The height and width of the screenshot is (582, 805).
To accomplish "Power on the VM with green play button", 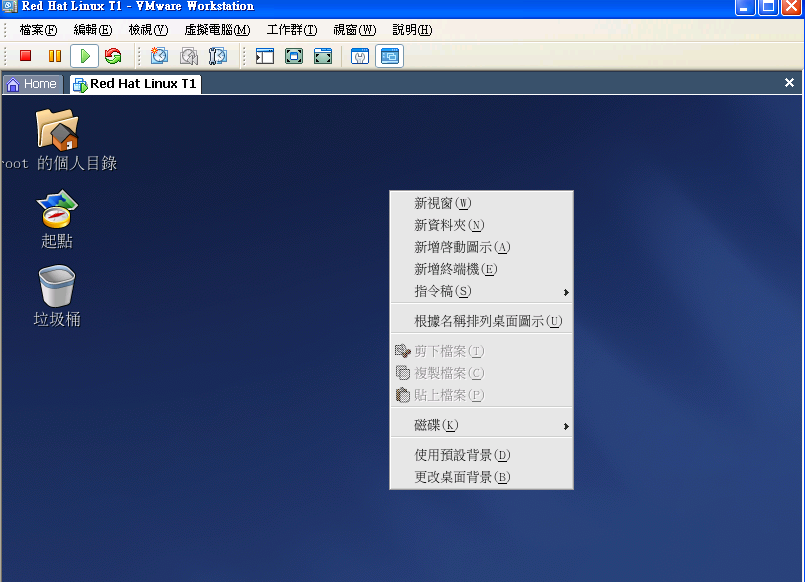I will pos(85,55).
